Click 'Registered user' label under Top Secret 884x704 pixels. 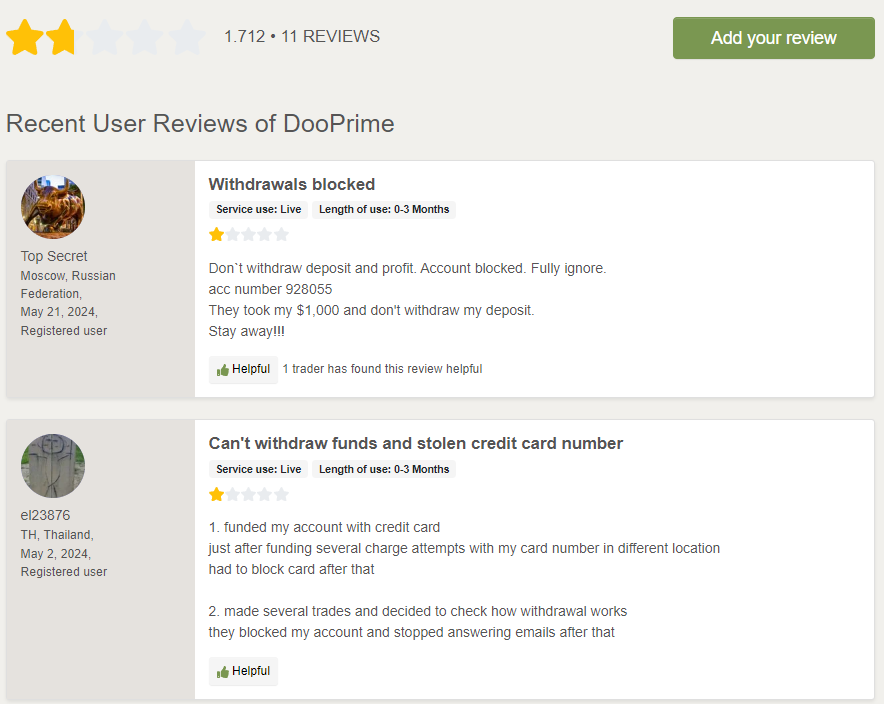coord(64,331)
